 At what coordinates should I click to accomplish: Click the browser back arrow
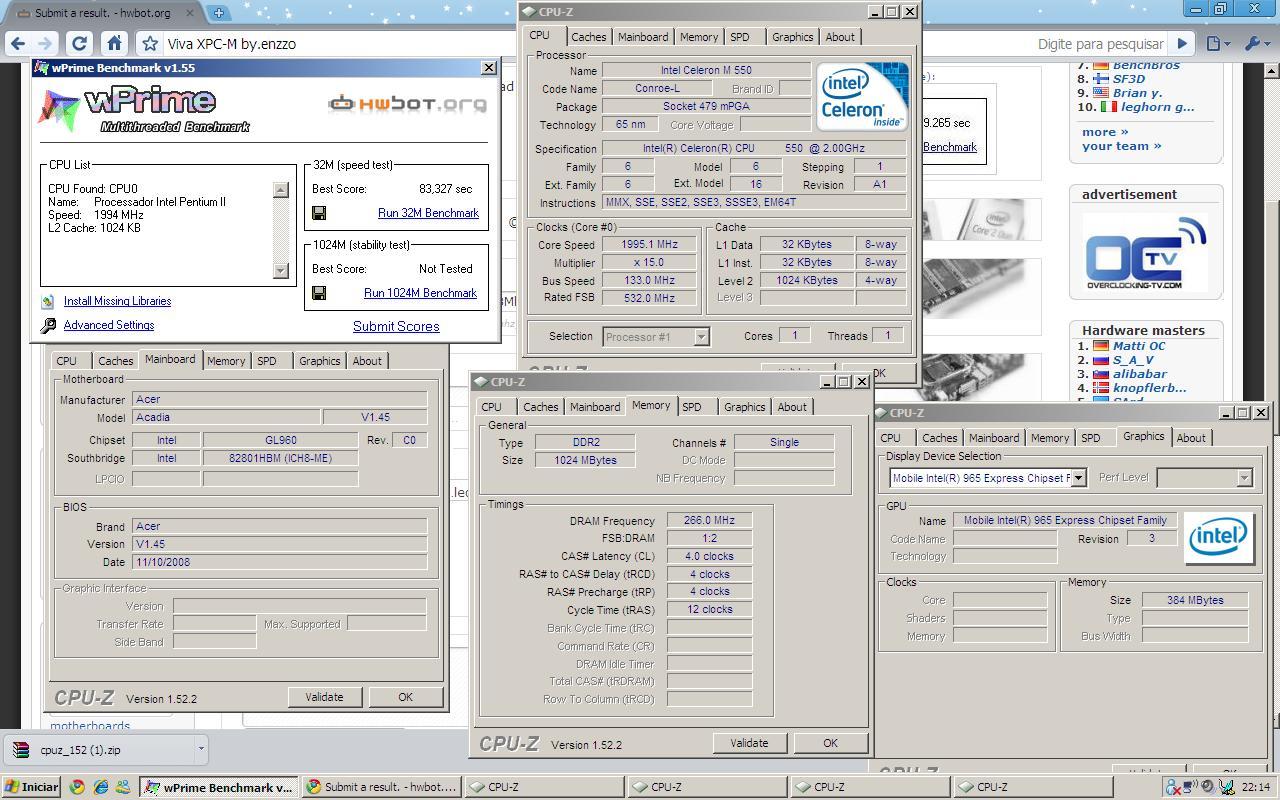pyautogui.click(x=17, y=43)
